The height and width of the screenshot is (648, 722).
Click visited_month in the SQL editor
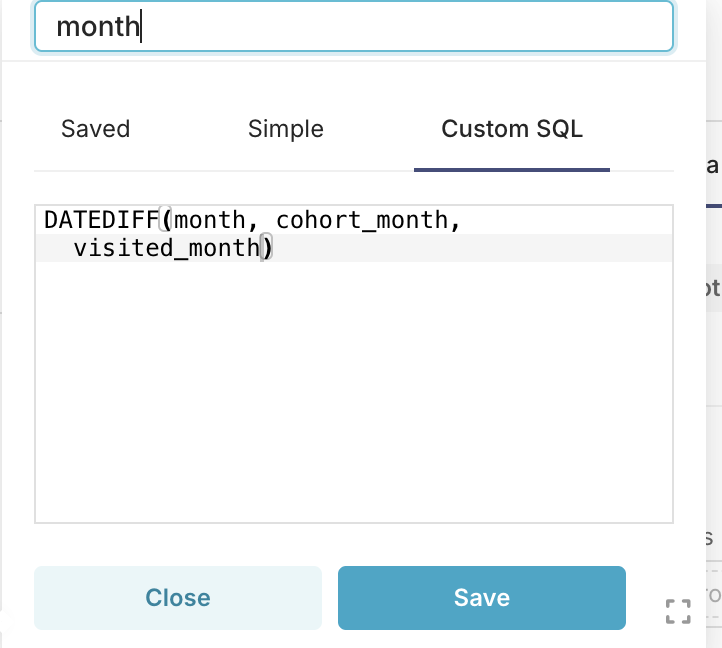click(x=166, y=248)
